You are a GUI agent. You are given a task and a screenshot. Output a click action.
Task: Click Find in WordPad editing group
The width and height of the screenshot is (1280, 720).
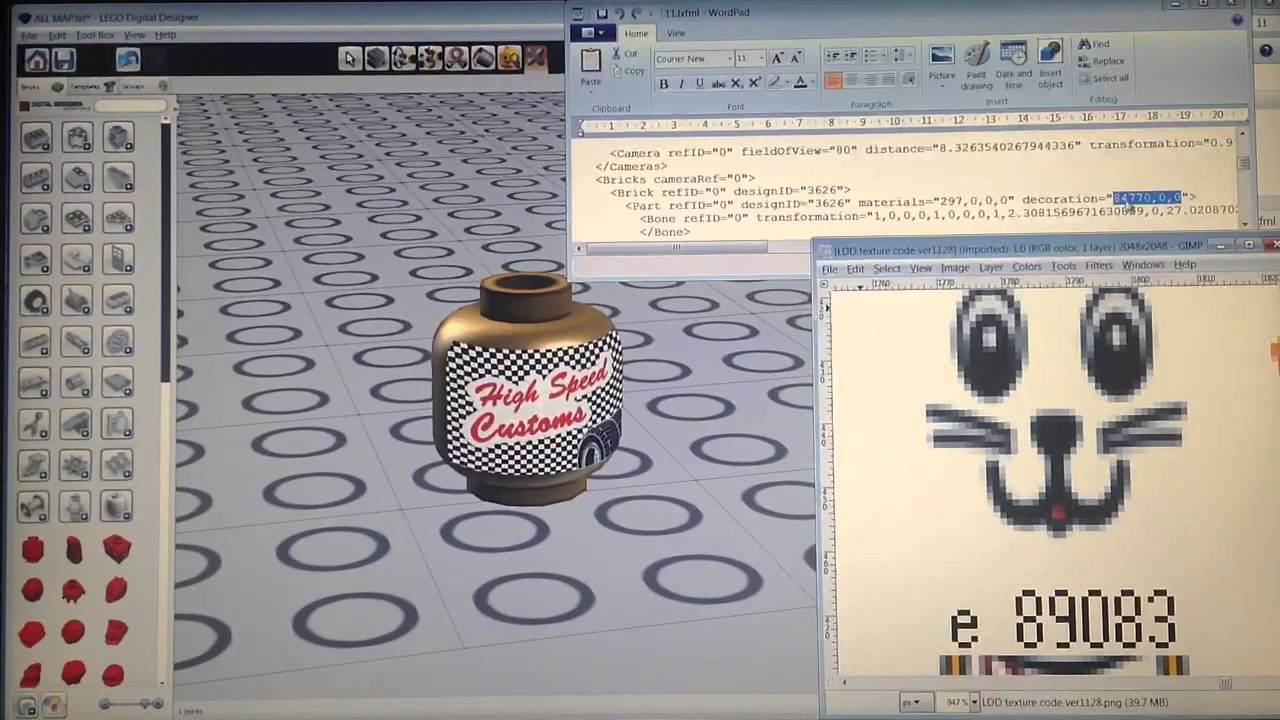click(x=1093, y=44)
